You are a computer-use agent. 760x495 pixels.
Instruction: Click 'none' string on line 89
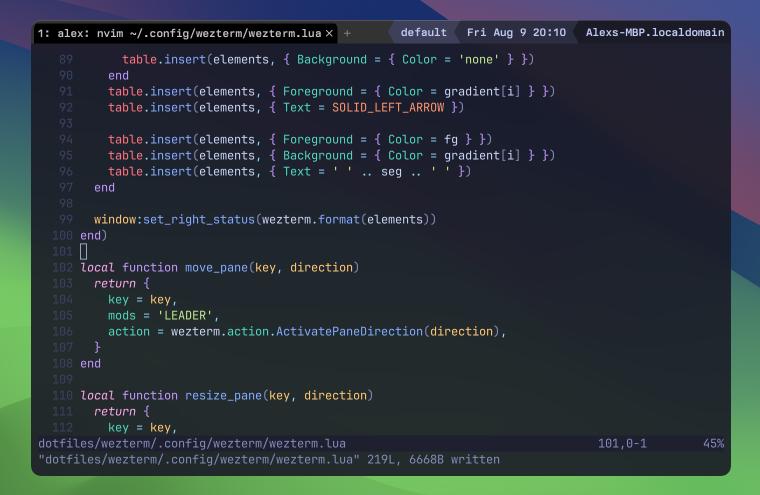(x=479, y=60)
